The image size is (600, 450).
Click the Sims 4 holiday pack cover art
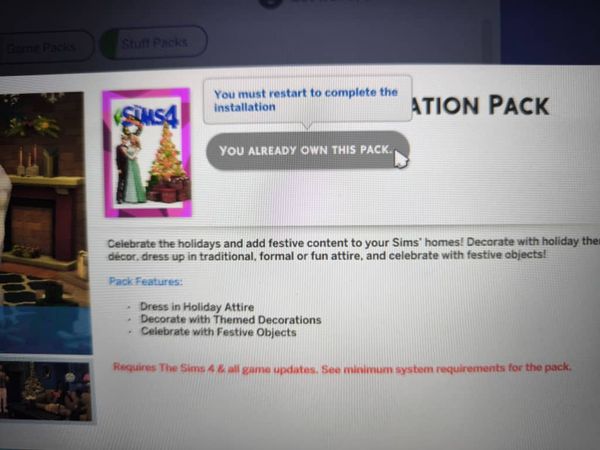[147, 153]
